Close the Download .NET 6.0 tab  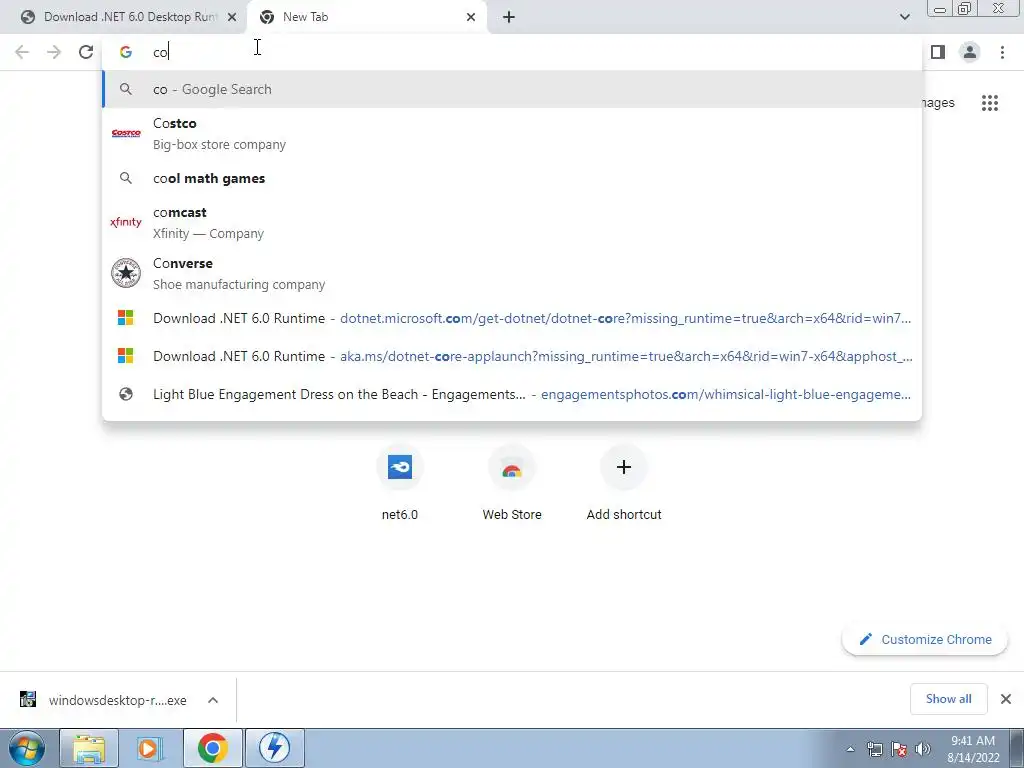tap(231, 17)
